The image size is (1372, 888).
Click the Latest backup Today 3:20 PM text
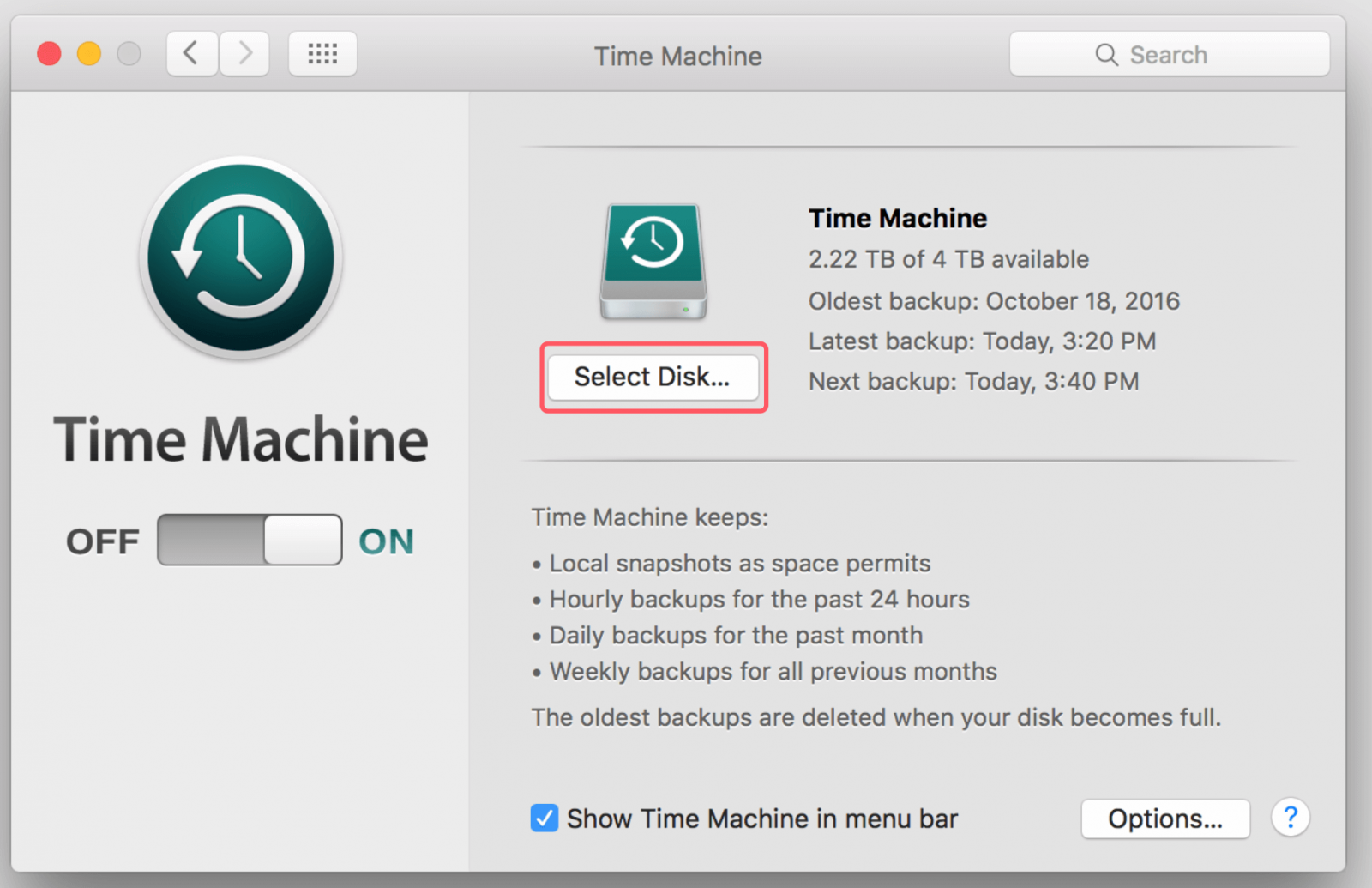[x=982, y=341]
